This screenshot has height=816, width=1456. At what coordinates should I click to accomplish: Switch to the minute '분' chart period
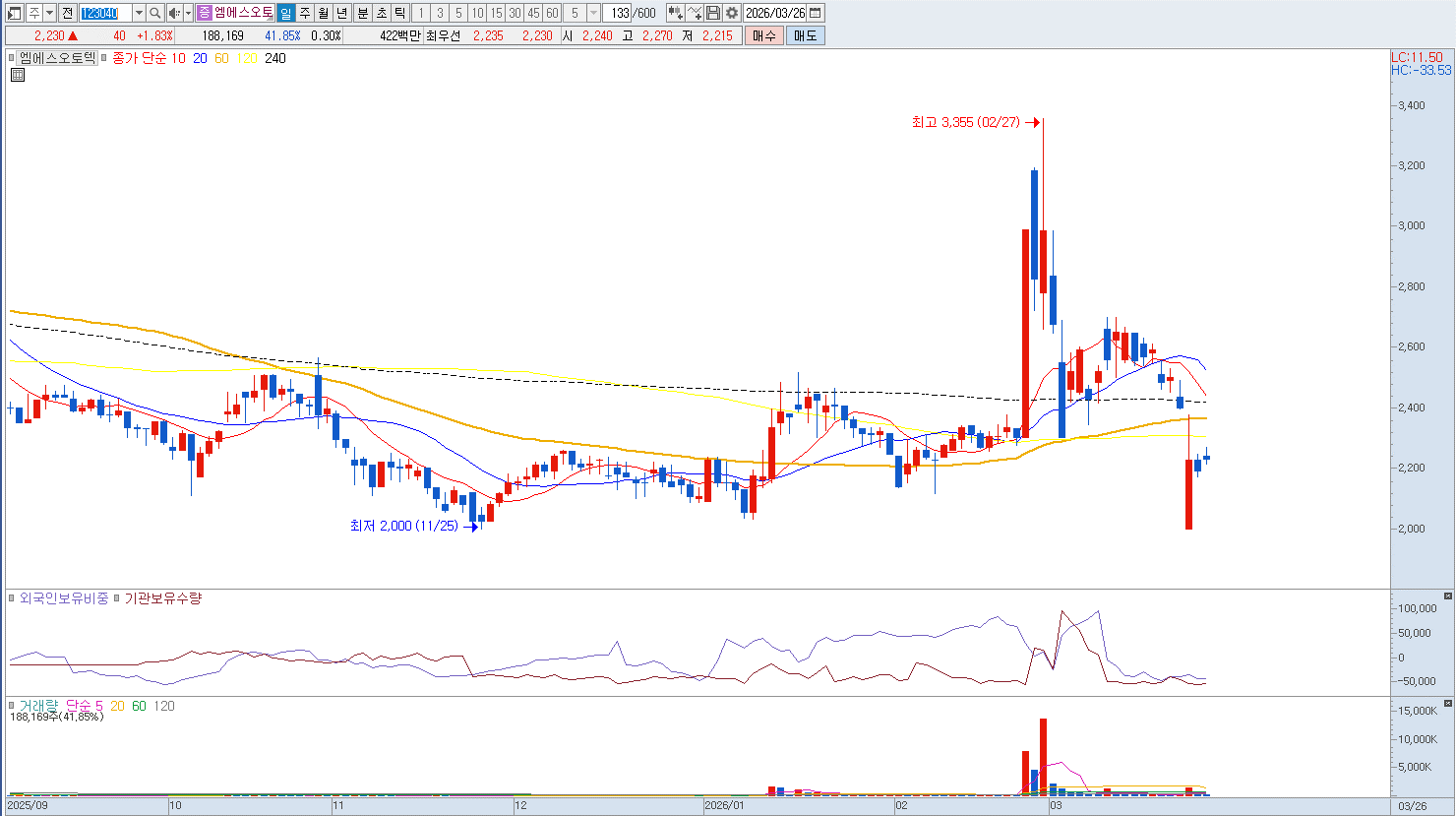tap(362, 13)
